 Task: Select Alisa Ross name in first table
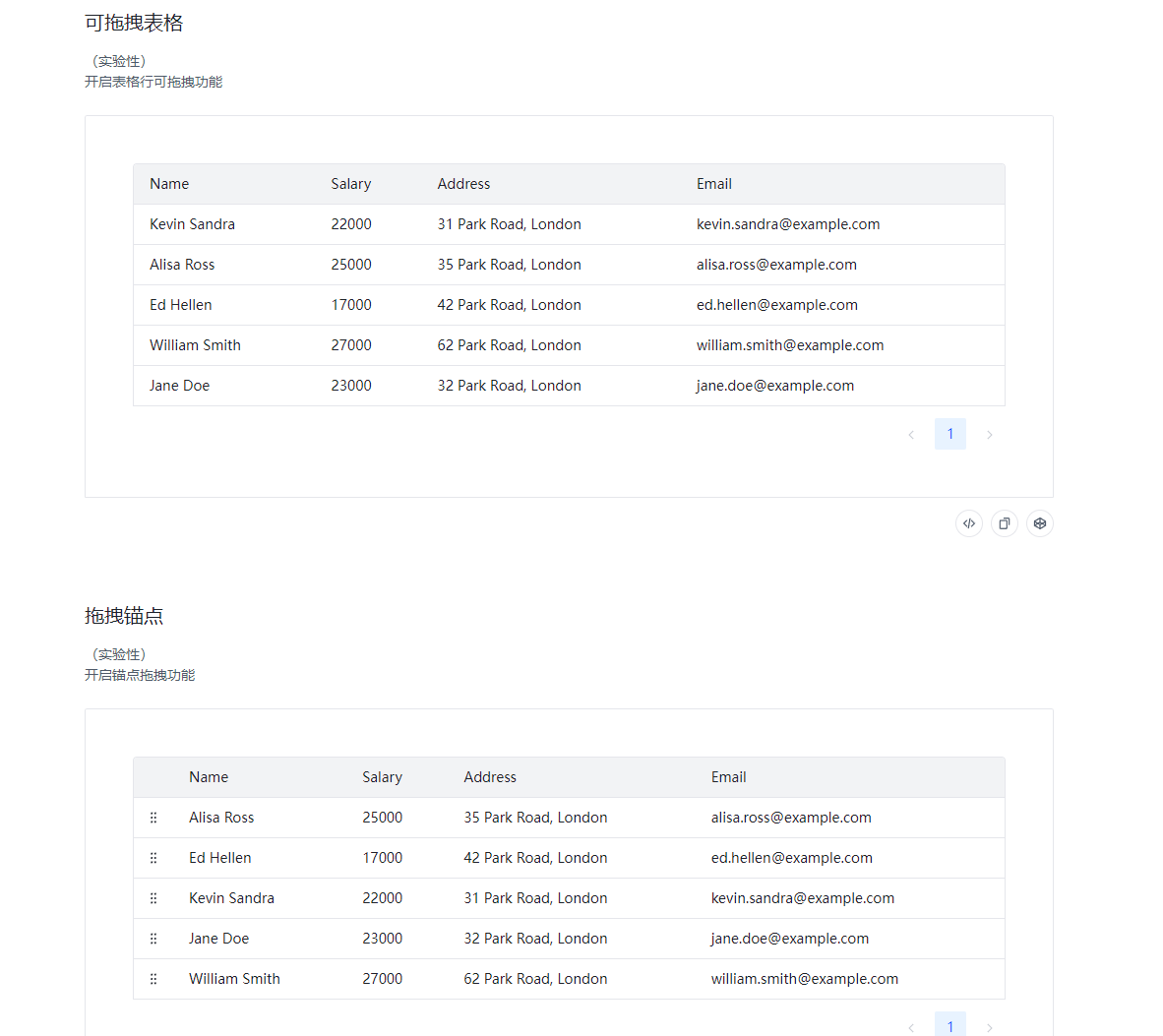tap(182, 265)
